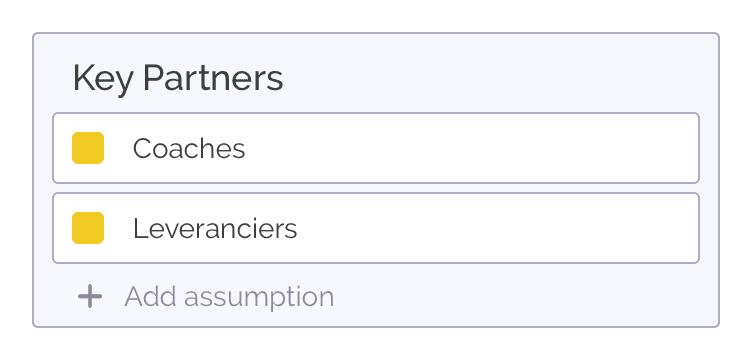Choose the second Key Partners list item

pos(376,228)
